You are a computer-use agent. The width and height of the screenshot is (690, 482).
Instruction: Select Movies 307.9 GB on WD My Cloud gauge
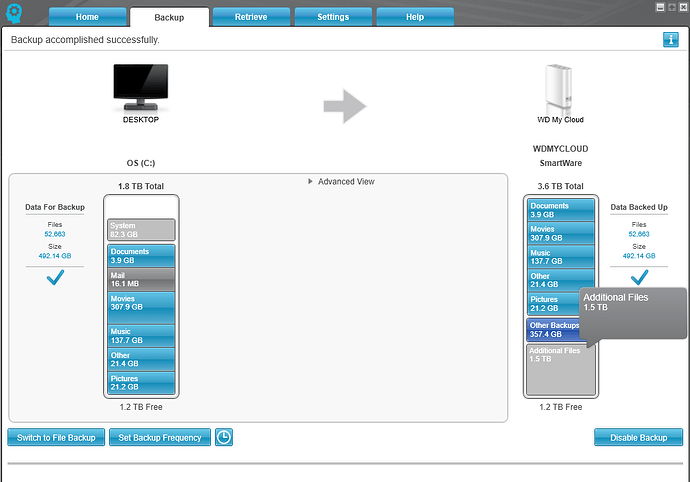[561, 233]
